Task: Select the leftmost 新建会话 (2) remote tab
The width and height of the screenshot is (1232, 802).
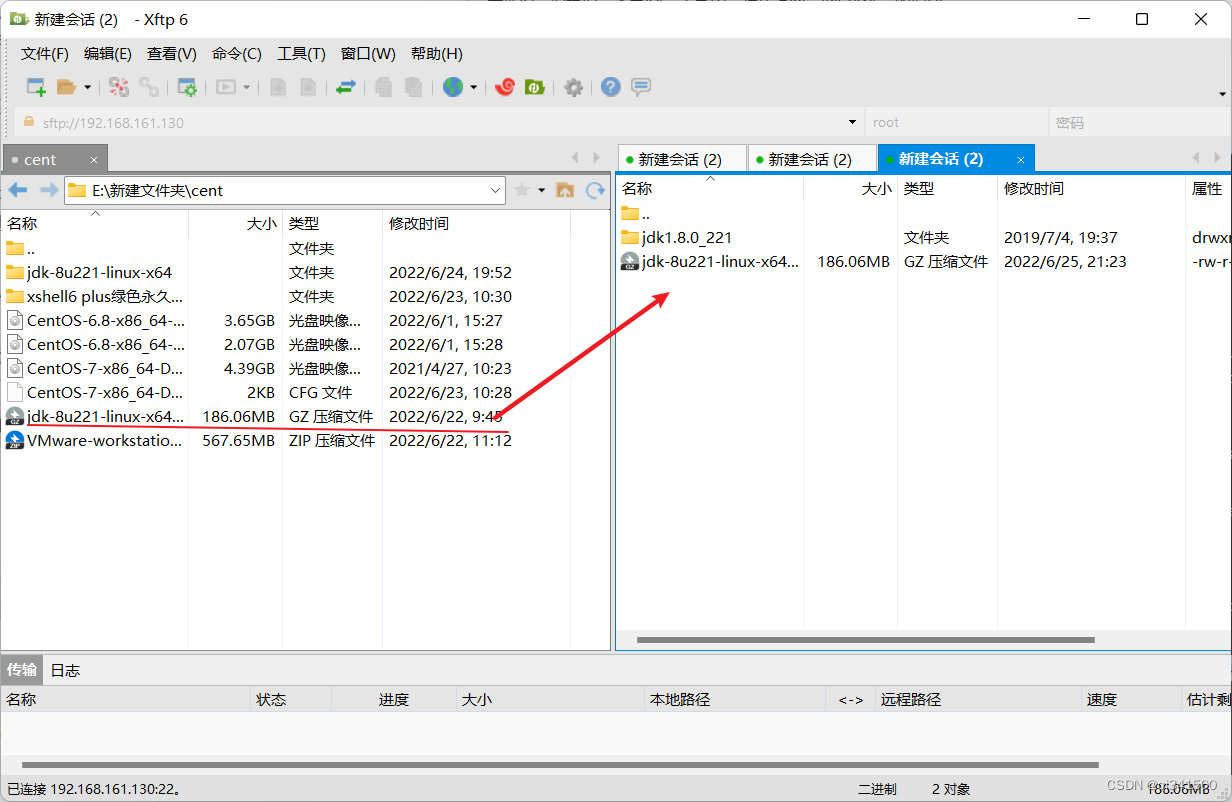Action: pos(681,159)
